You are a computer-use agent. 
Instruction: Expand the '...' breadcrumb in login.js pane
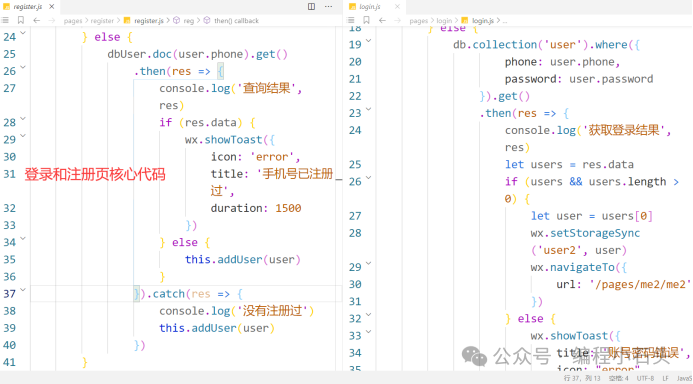505,21
